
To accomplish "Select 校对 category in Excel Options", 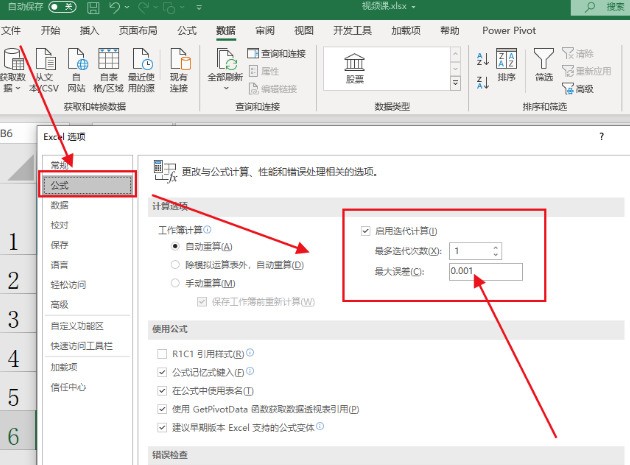I will [x=88, y=225].
